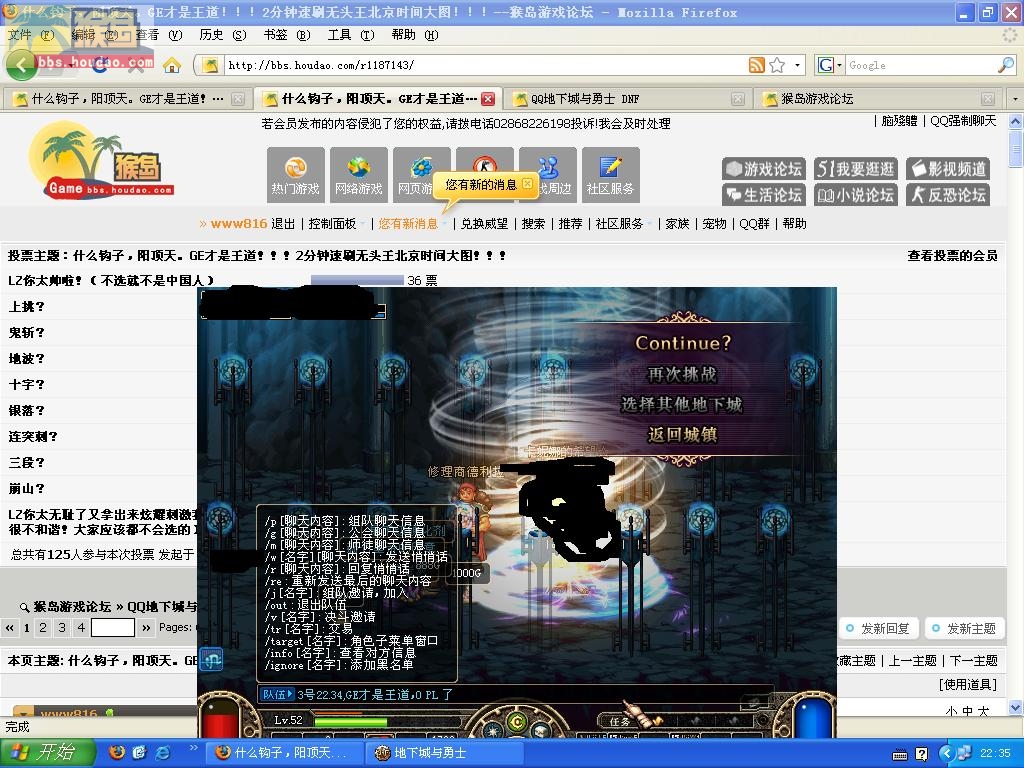Open 查看投票的会员 link
Image resolution: width=1024 pixels, height=768 pixels.
click(952, 256)
